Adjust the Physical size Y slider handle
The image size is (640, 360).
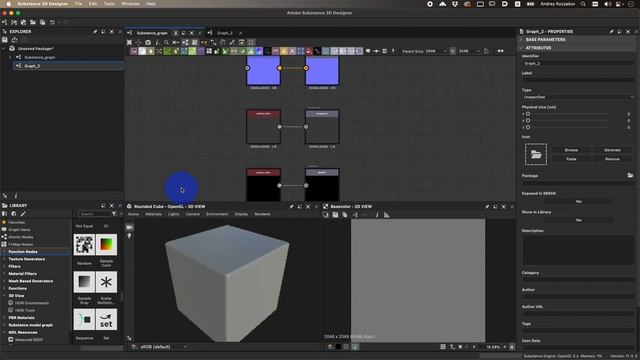pyautogui.click(x=528, y=121)
